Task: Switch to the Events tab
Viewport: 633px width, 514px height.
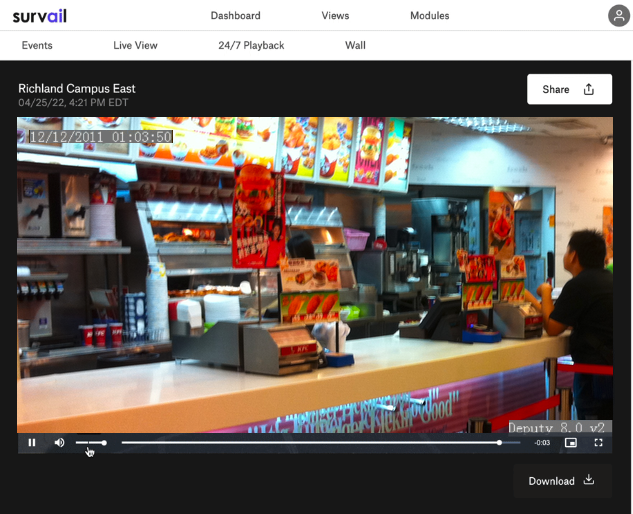Action: point(37,45)
